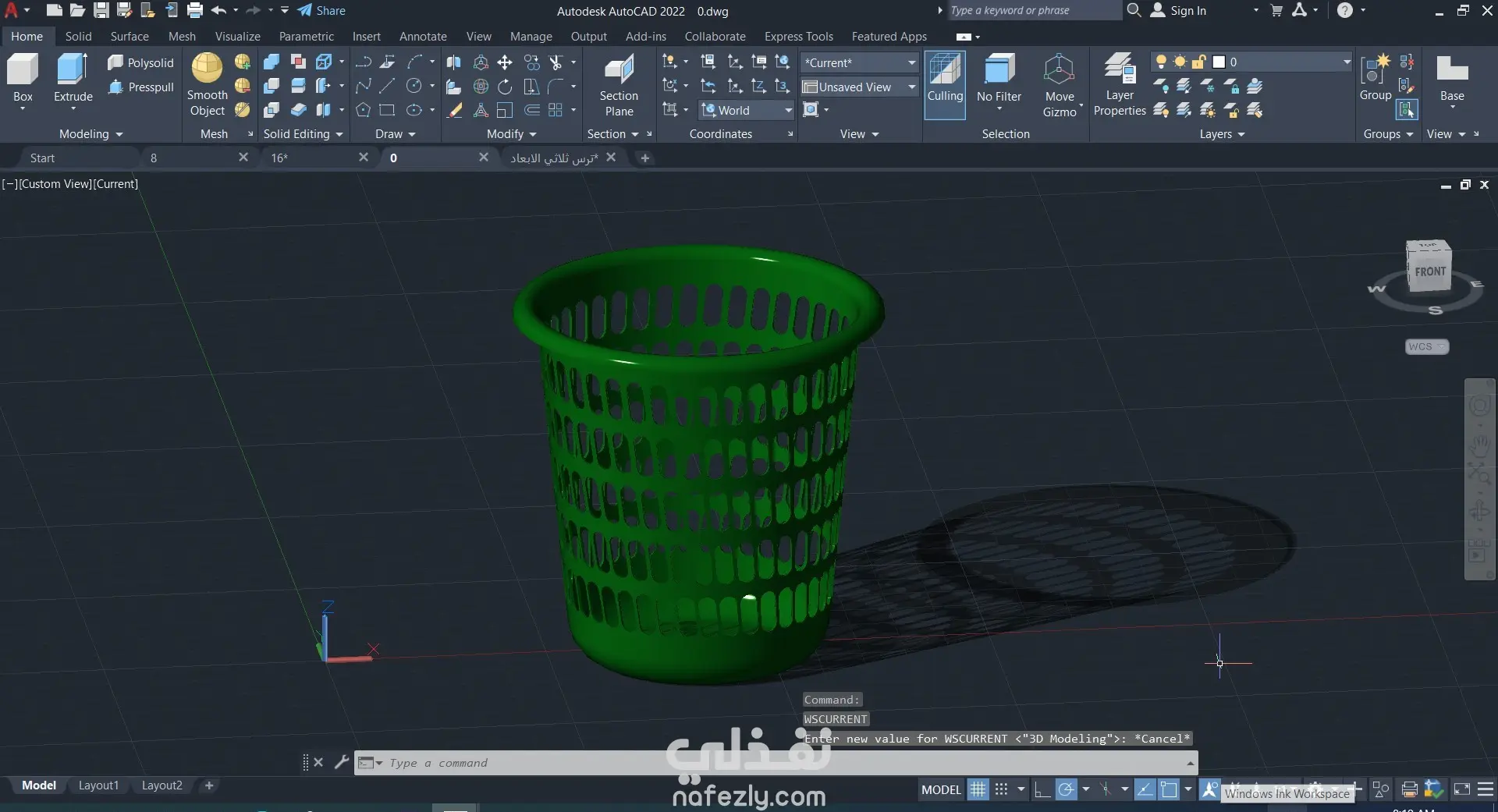This screenshot has height=812, width=1498.
Task: Select the Extrude tool
Action: coord(73,78)
